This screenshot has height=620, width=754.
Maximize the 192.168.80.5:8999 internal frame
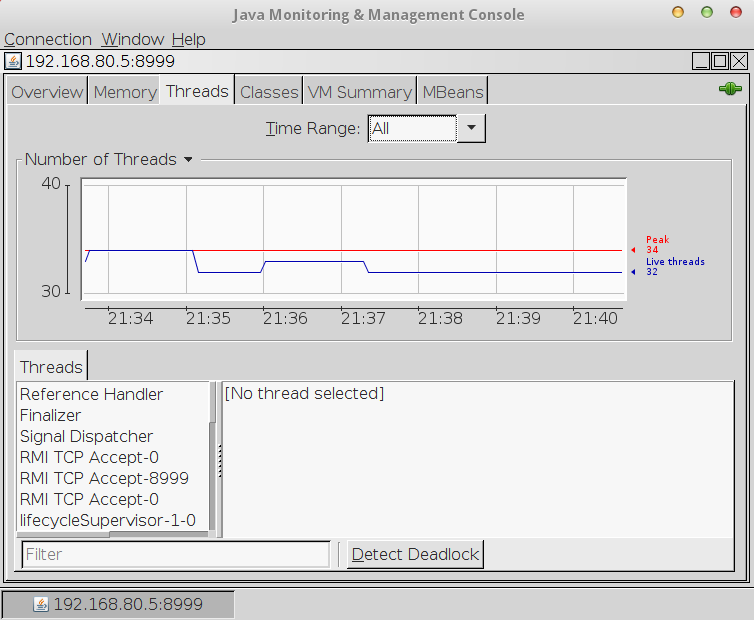[720, 61]
